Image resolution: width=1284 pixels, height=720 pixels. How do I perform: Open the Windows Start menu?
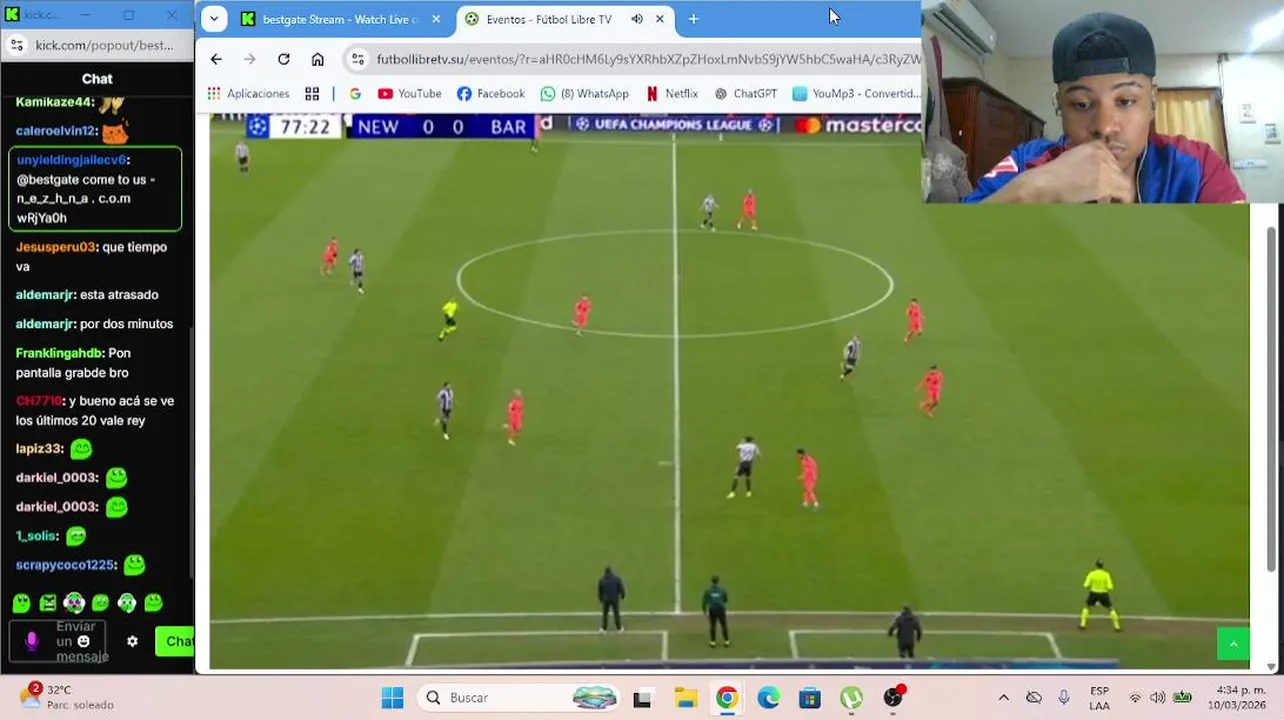pyautogui.click(x=392, y=697)
